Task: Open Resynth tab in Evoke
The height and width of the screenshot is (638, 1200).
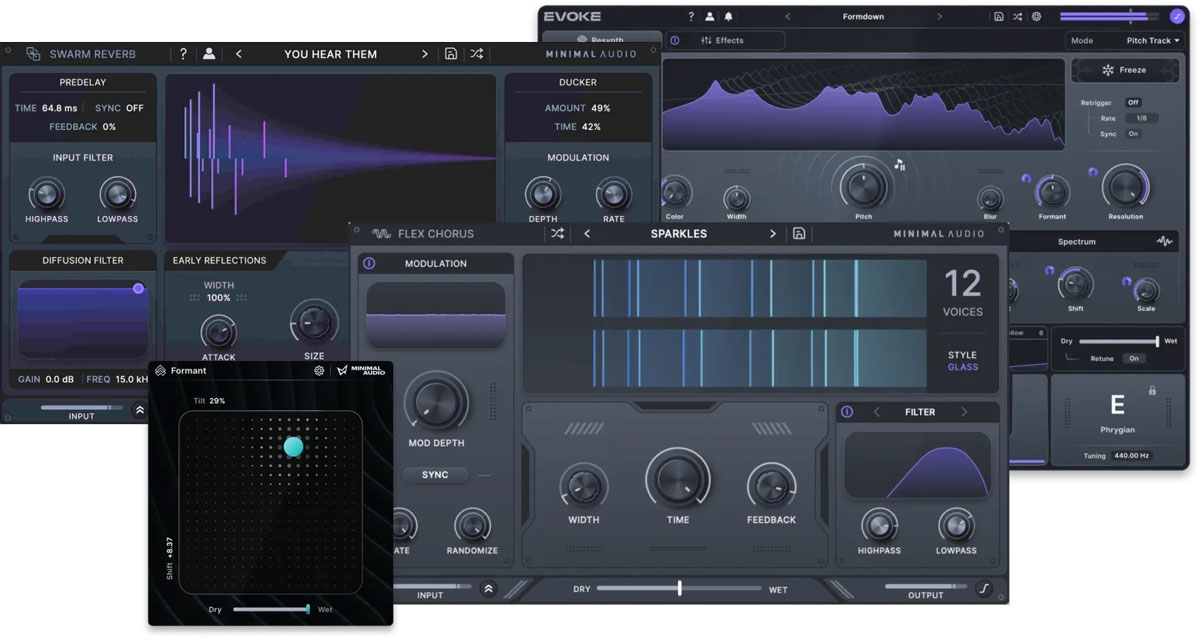Action: [x=600, y=39]
